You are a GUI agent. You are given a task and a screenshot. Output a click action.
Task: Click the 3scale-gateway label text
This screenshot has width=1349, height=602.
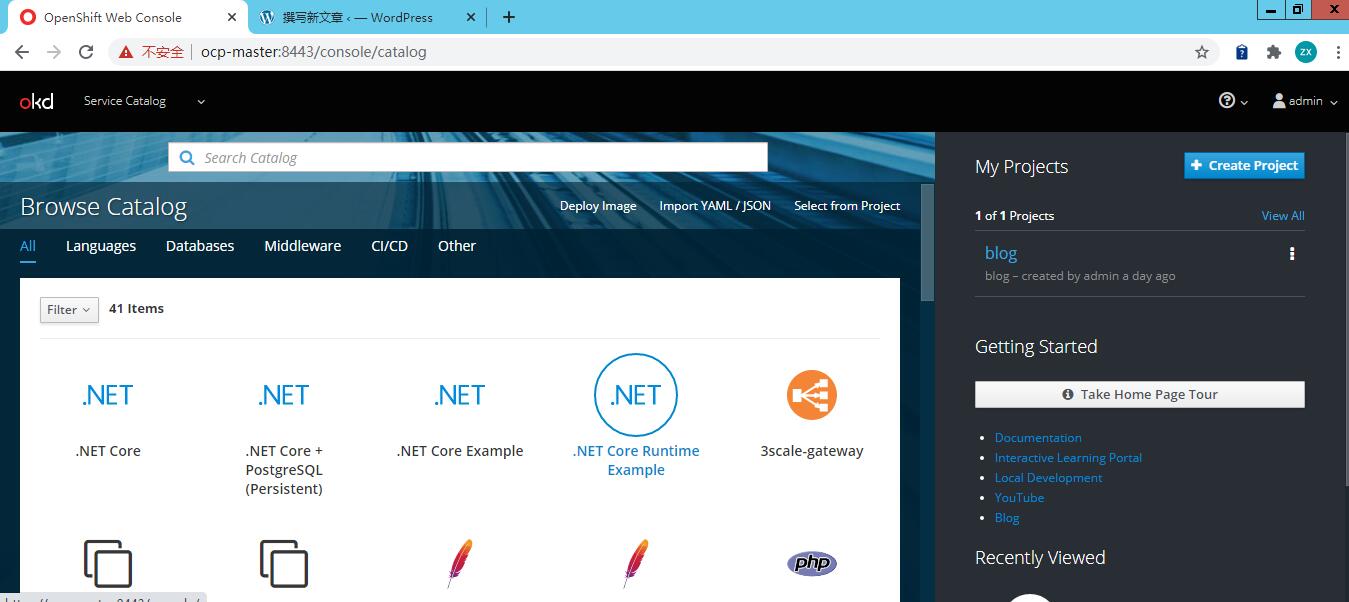(812, 451)
